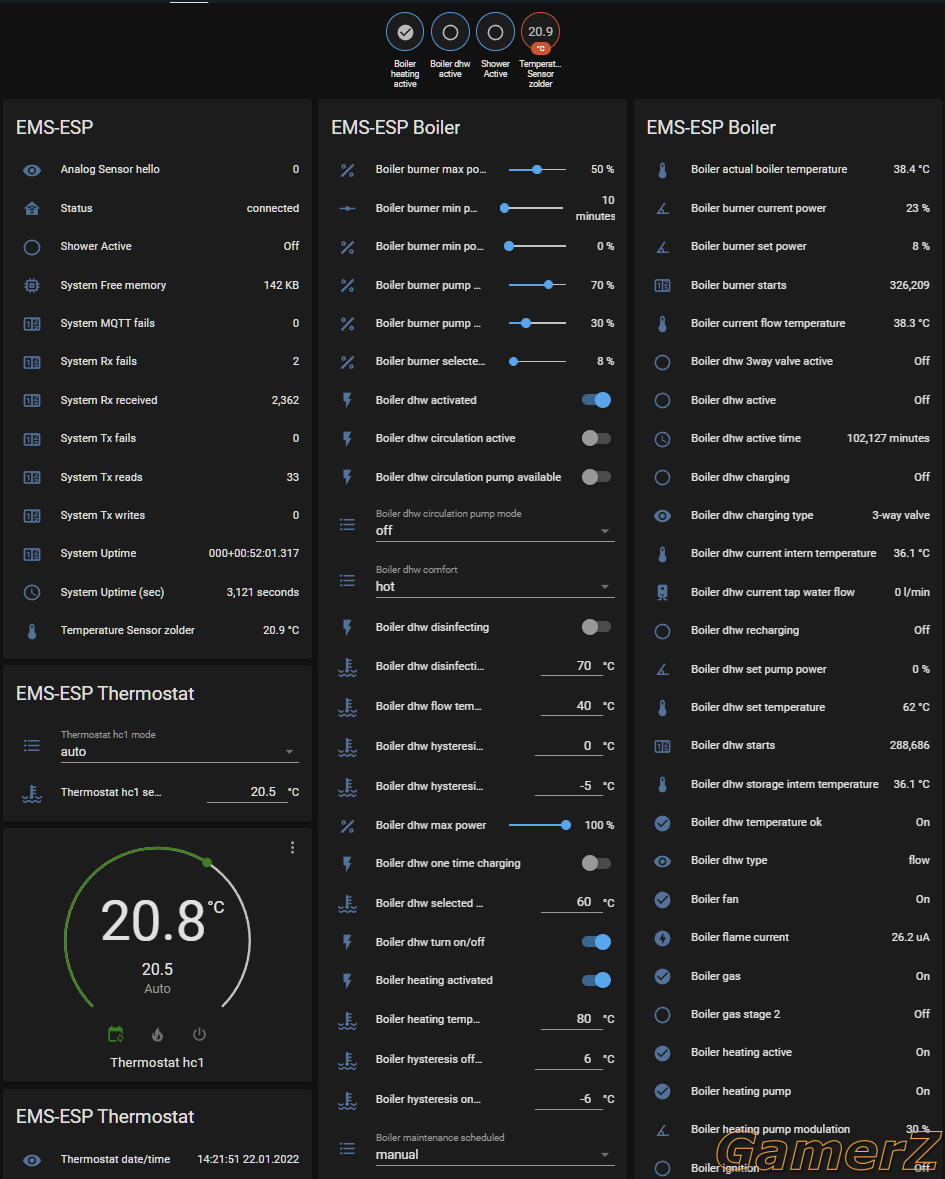Open the Boiler dhw comfort dropdown

pyautogui.click(x=495, y=580)
